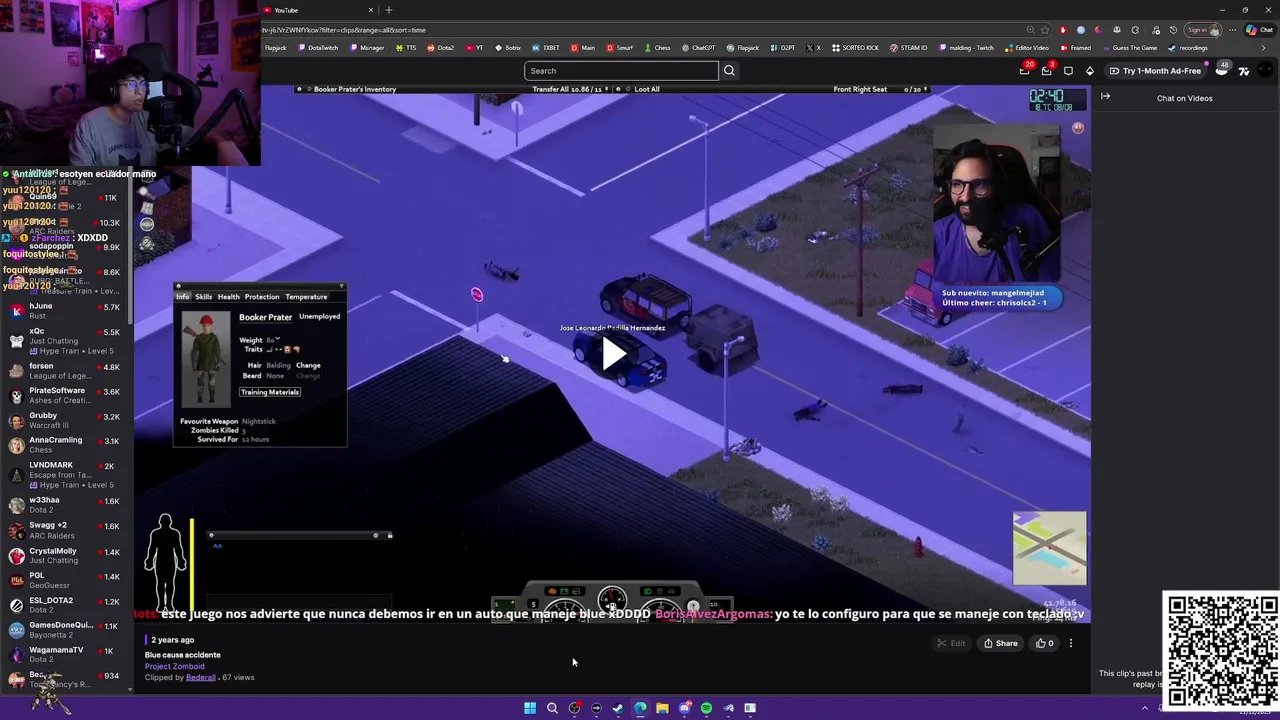Open Discord from taskbar

[x=684, y=708]
